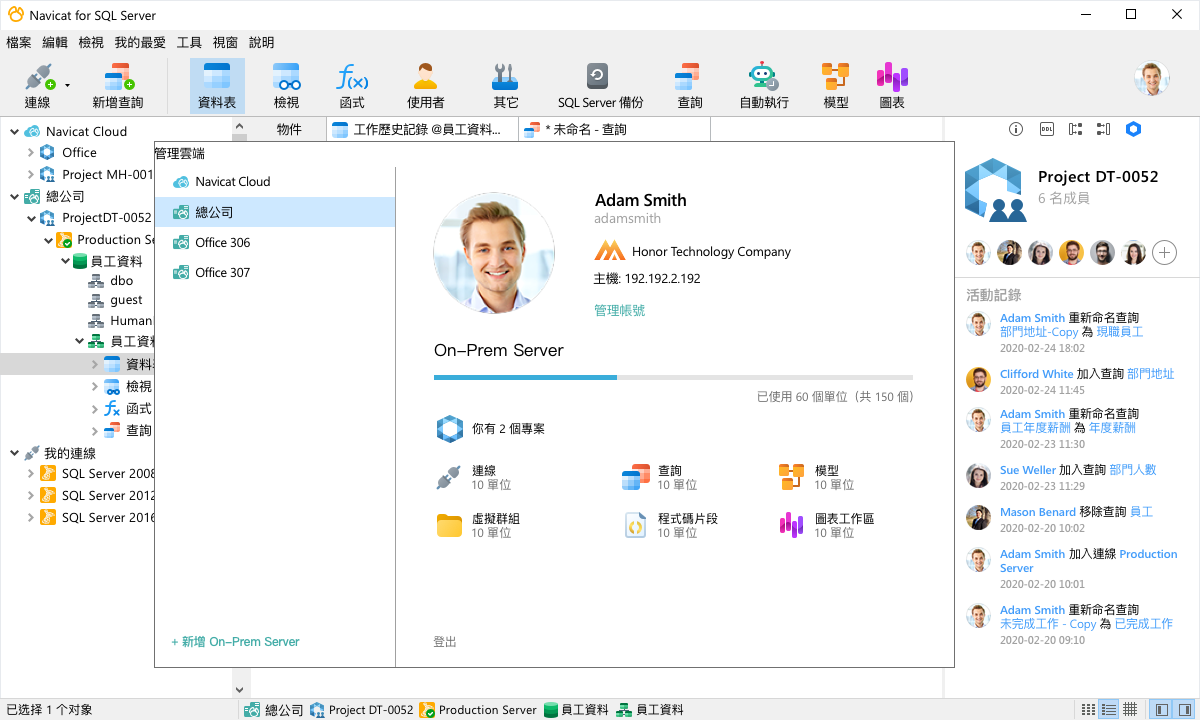Click Production Server in the status bar breadcrumb
The width and height of the screenshot is (1200, 720).
coord(478,710)
